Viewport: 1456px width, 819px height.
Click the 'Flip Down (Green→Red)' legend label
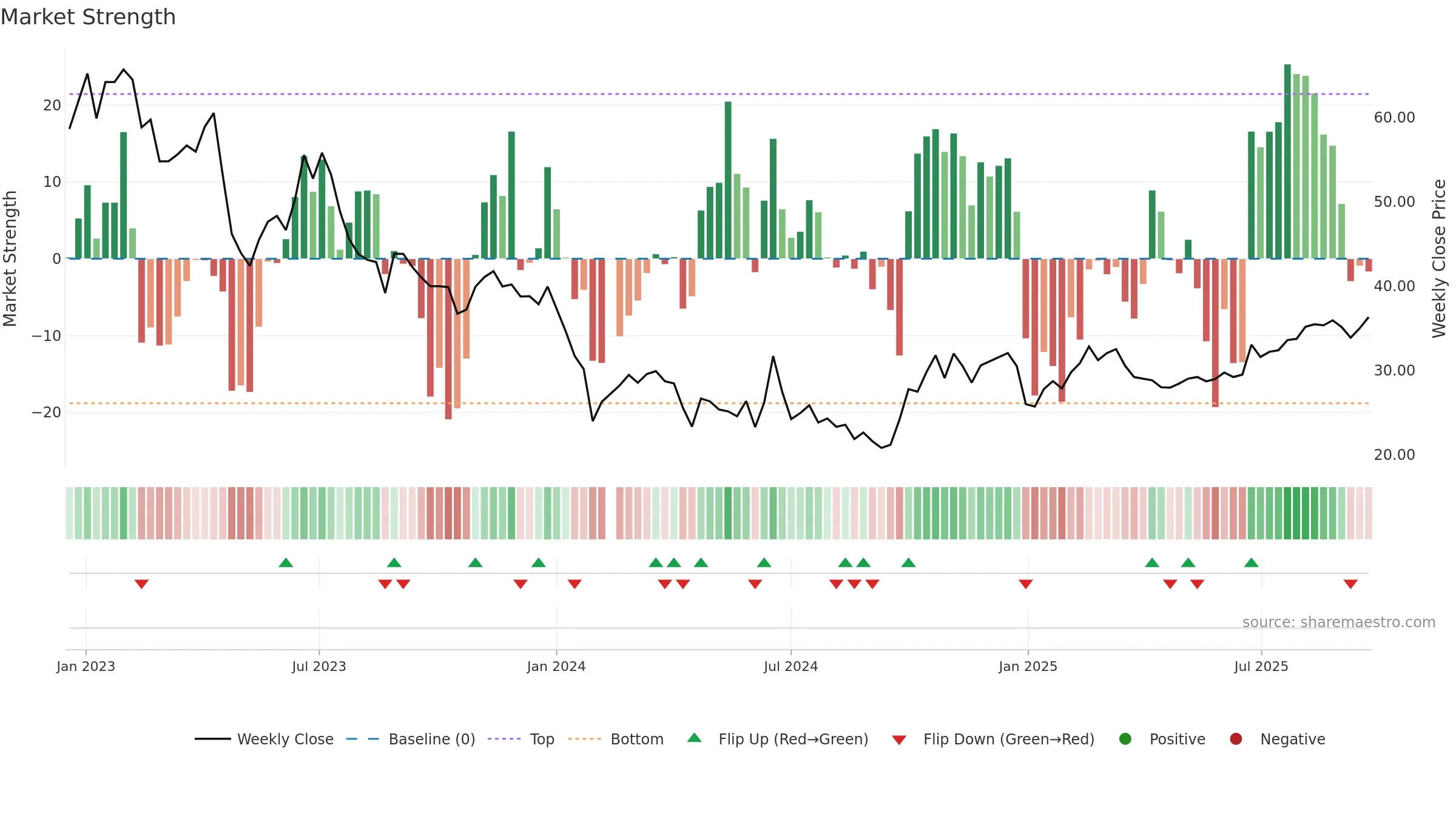[1009, 739]
